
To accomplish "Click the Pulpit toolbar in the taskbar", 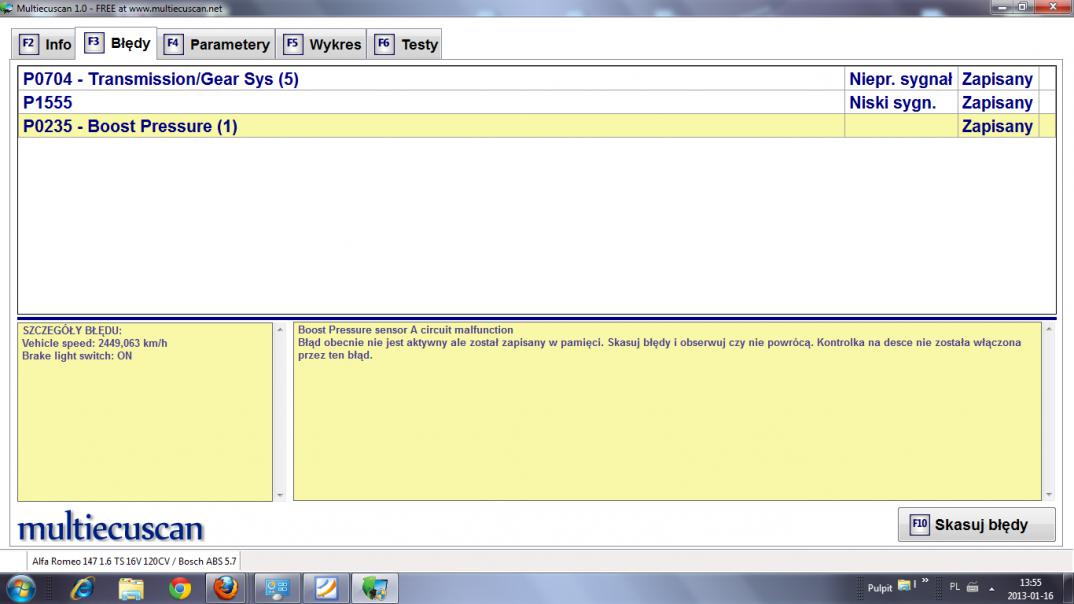I will [879, 588].
